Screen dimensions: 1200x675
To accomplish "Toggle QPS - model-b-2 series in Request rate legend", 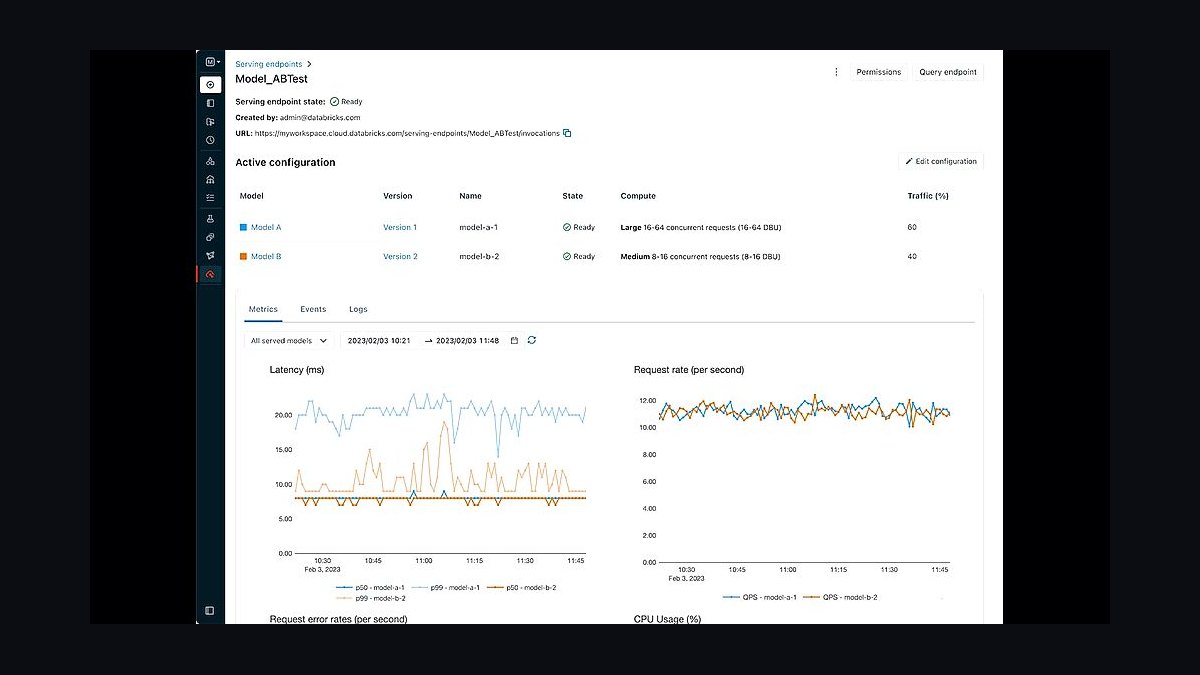I will coord(843,597).
